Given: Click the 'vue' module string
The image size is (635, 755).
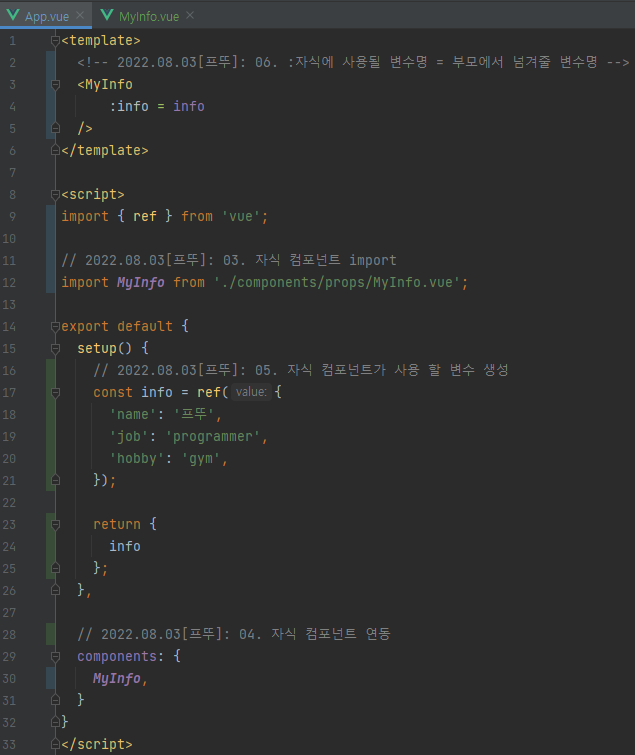Looking at the screenshot, I should (x=241, y=217).
